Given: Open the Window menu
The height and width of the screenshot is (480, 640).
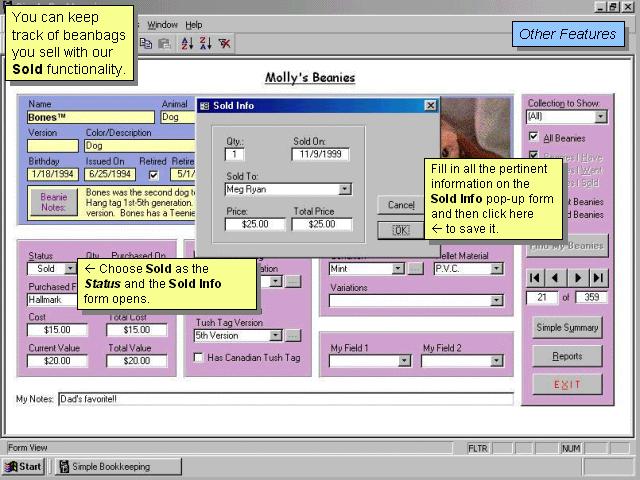Looking at the screenshot, I should [x=162, y=25].
